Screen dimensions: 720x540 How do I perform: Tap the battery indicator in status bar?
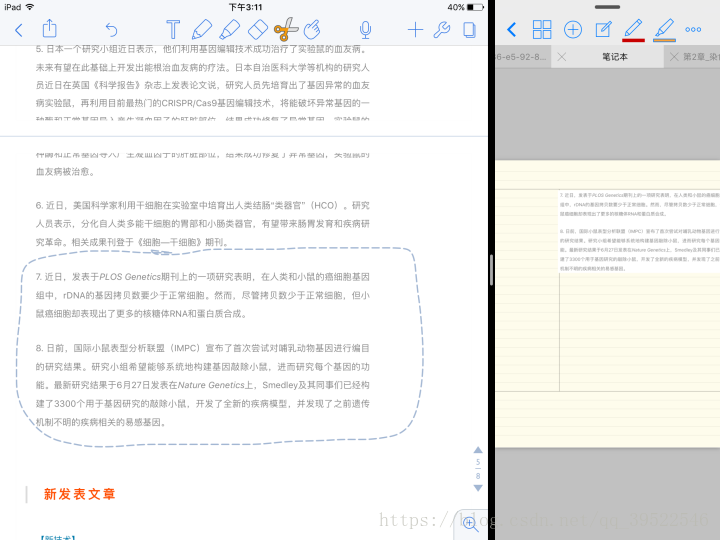(475, 7)
